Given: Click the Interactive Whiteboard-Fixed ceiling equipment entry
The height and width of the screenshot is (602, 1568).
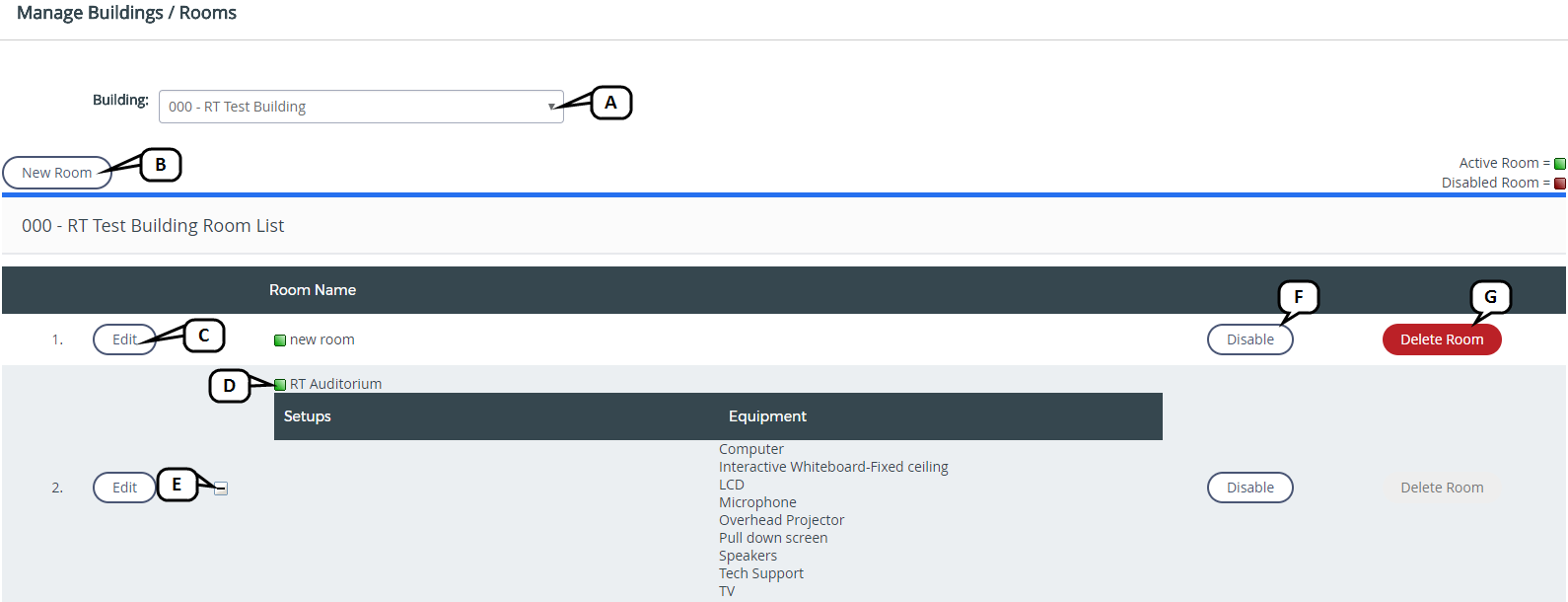Looking at the screenshot, I should click(833, 467).
